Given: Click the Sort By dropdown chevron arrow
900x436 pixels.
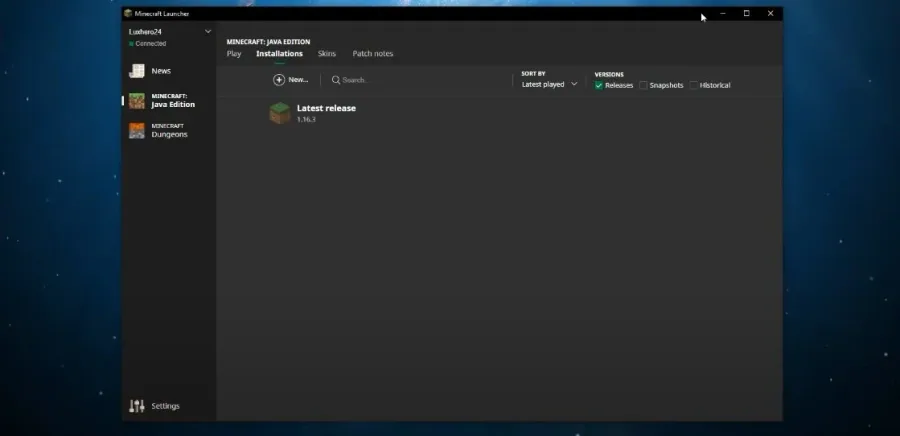Looking at the screenshot, I should [x=574, y=84].
